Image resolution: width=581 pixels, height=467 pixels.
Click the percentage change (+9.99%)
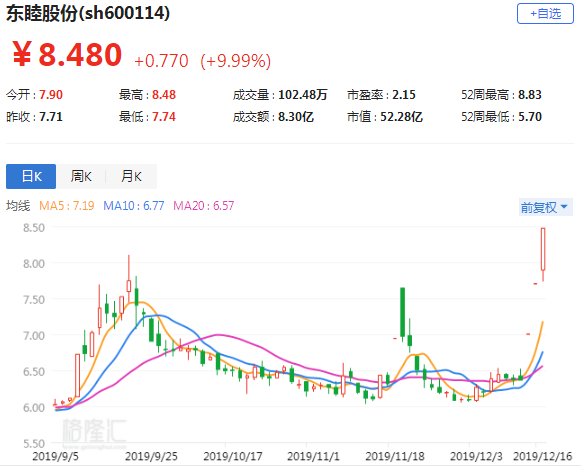point(236,61)
